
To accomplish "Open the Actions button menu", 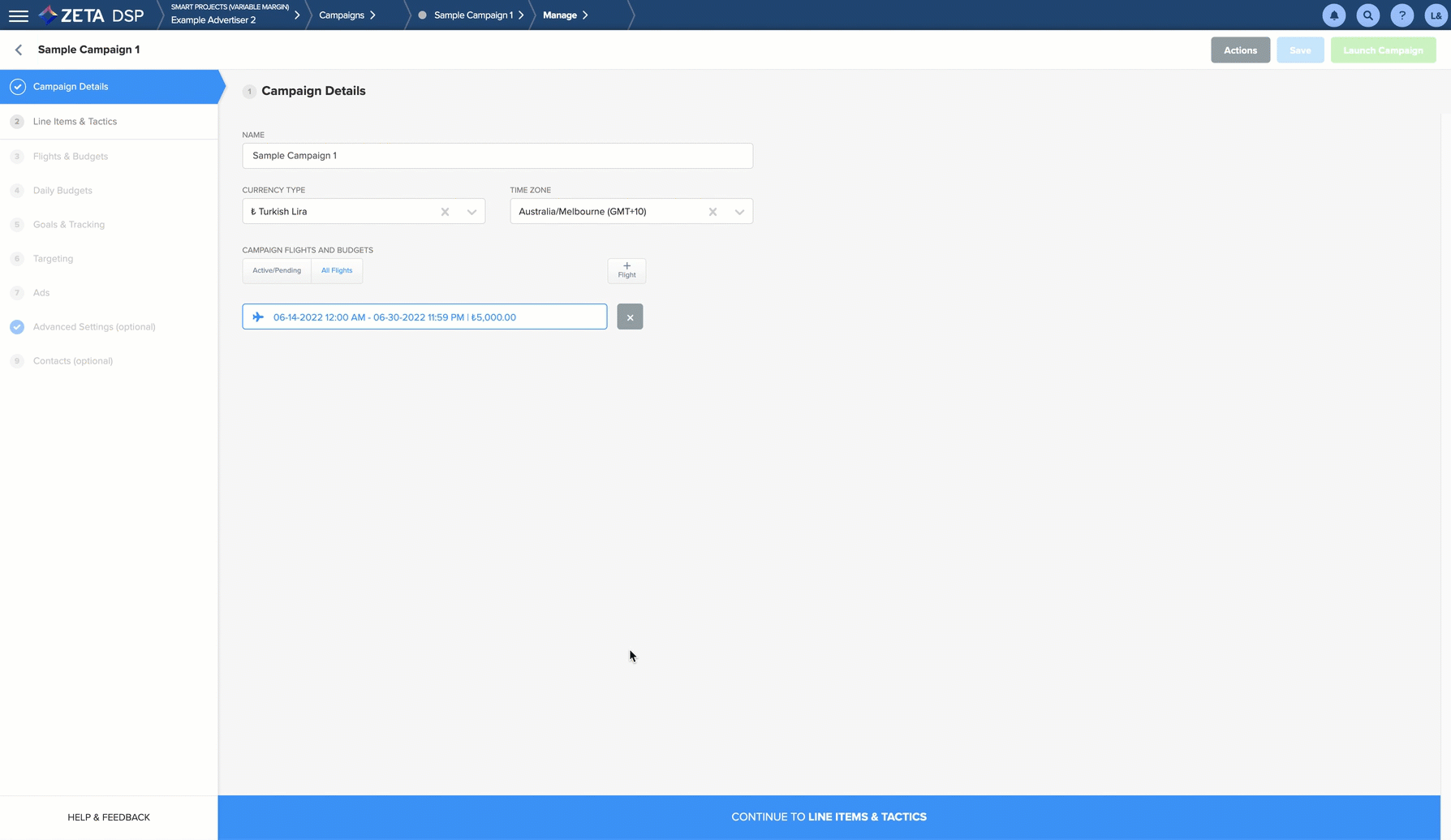I will pos(1240,50).
